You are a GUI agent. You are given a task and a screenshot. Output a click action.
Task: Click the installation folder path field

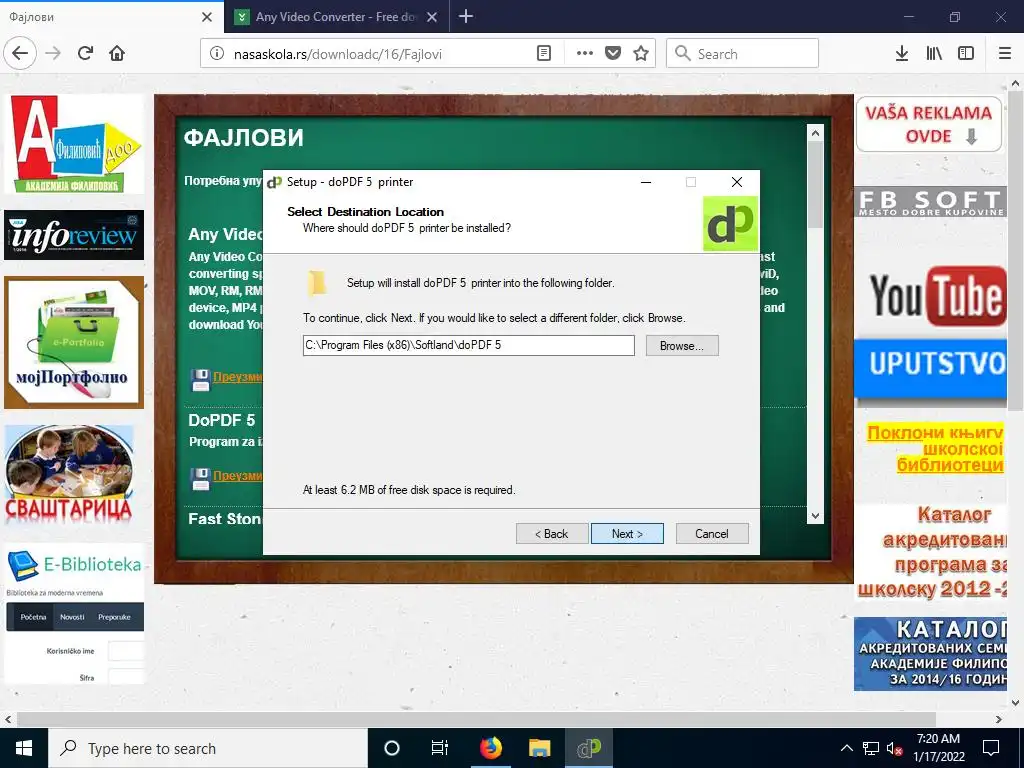click(468, 345)
